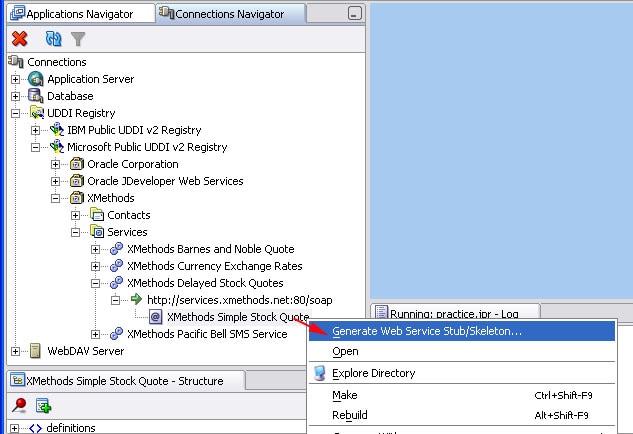Collapse the Services folder
Viewport: 633px width, 434px height.
click(75, 232)
